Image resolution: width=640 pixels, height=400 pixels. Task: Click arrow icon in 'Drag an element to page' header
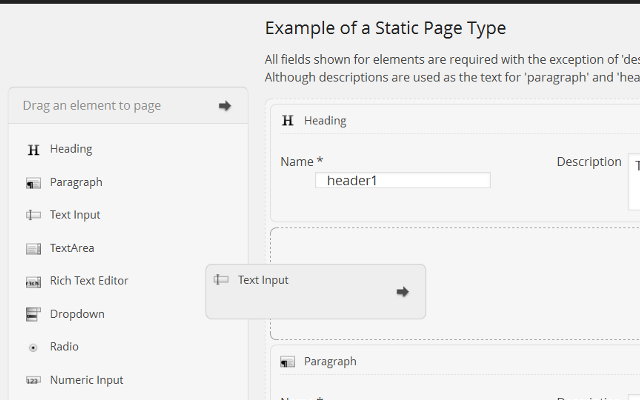pyautogui.click(x=225, y=106)
